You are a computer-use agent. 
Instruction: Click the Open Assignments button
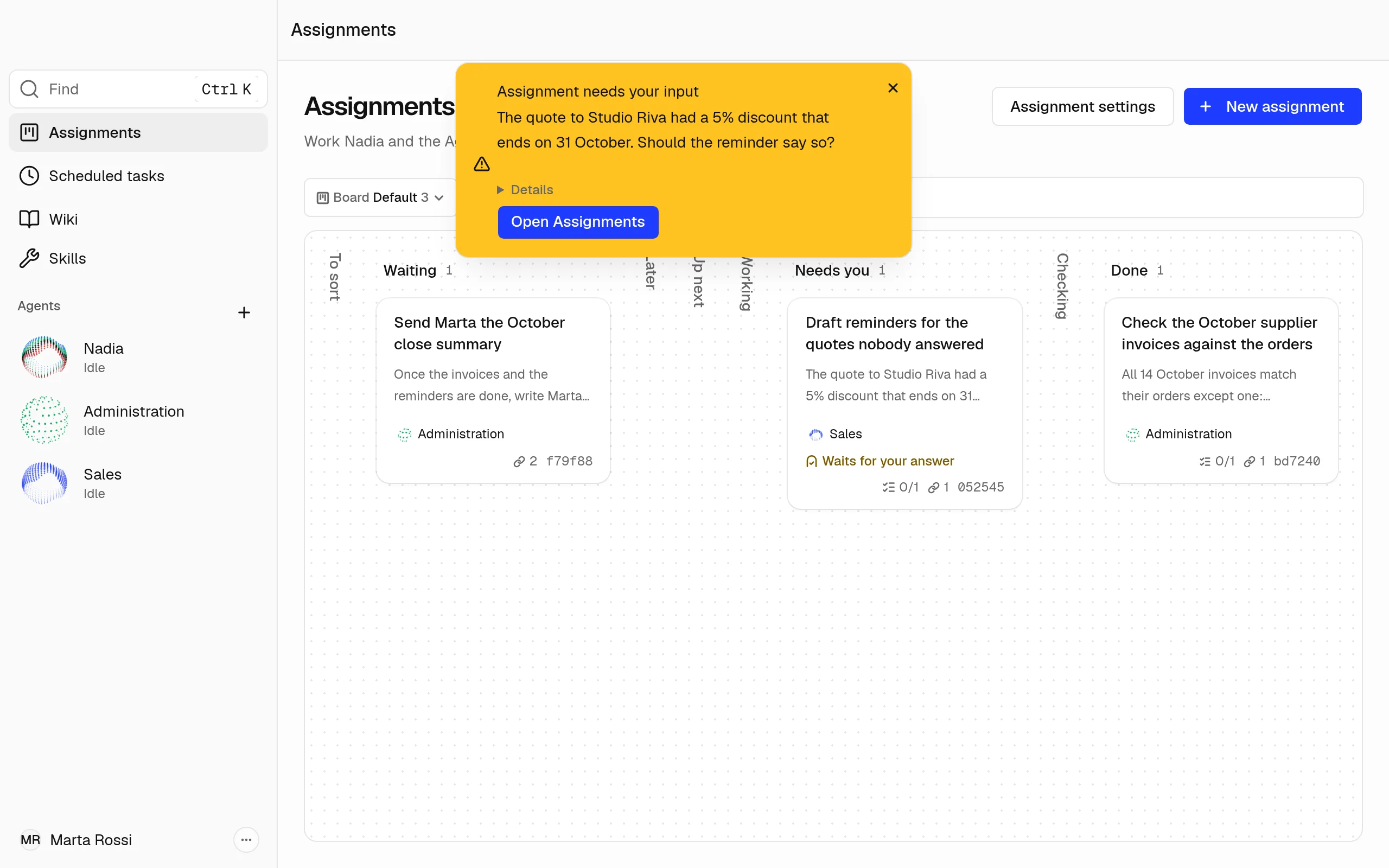578,222
